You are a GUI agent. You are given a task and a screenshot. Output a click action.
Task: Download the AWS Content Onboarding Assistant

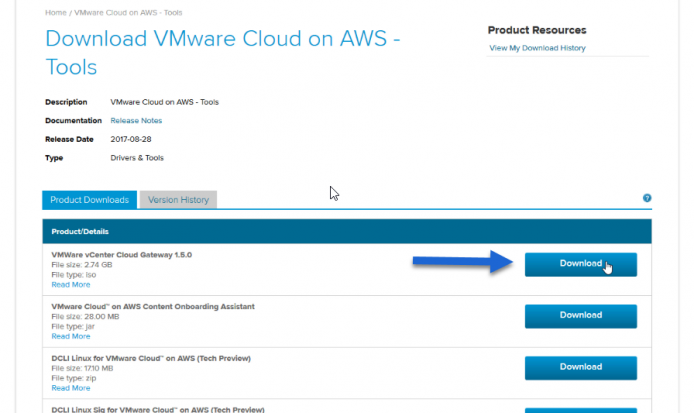[x=581, y=316]
